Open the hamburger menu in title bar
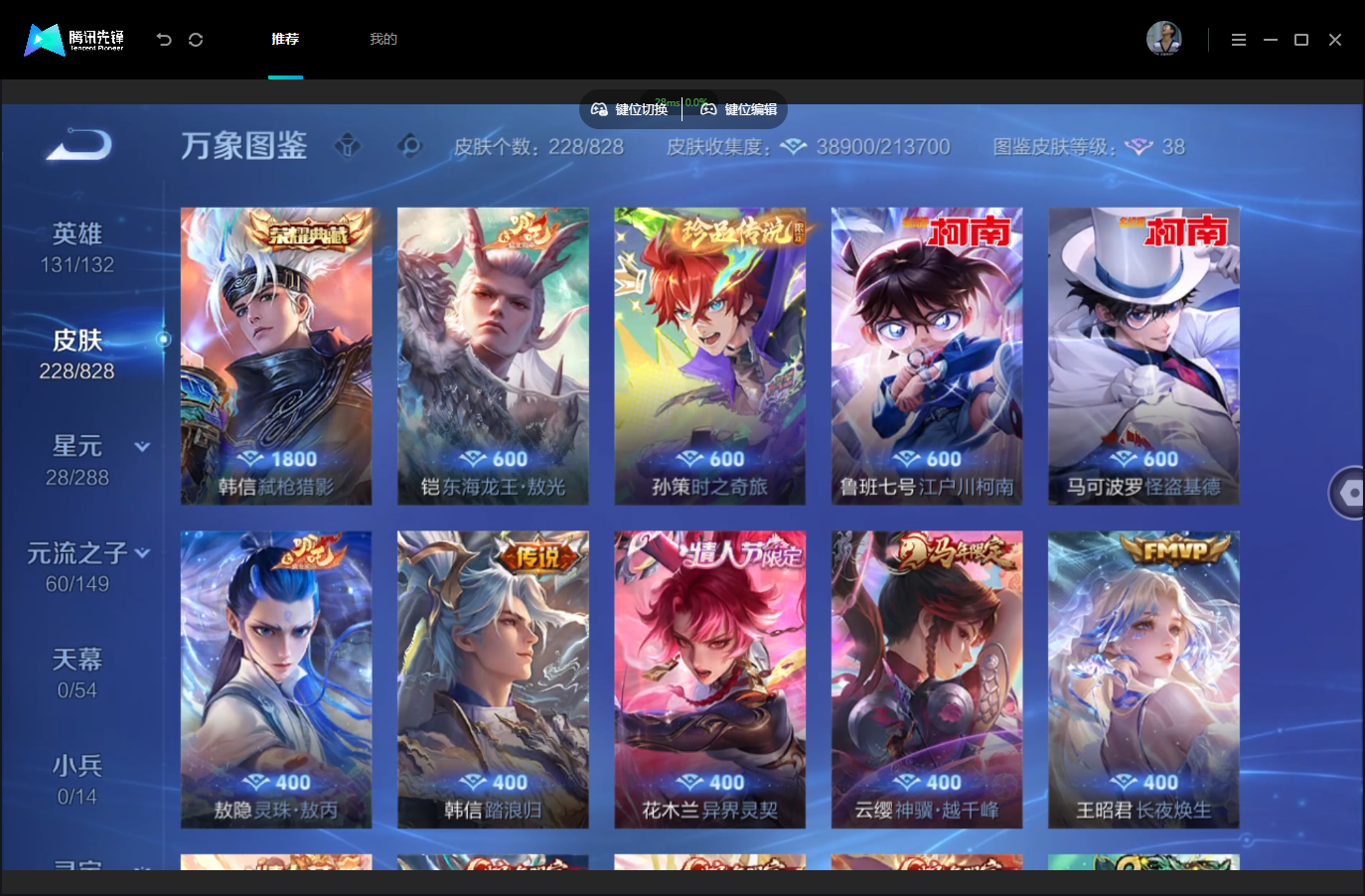Screen dimensions: 1365x896 pyautogui.click(x=1239, y=40)
